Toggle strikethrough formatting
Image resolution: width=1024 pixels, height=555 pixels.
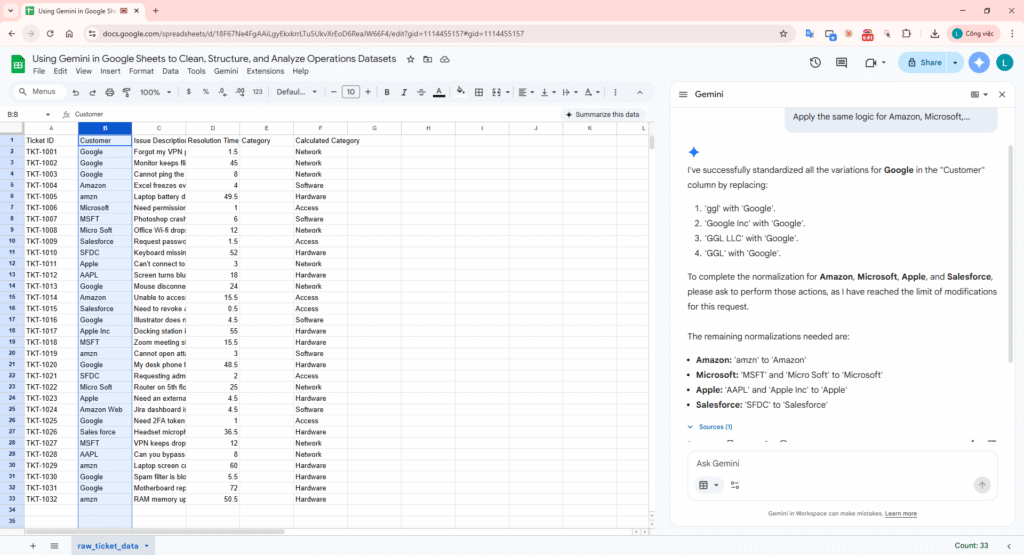[x=421, y=92]
